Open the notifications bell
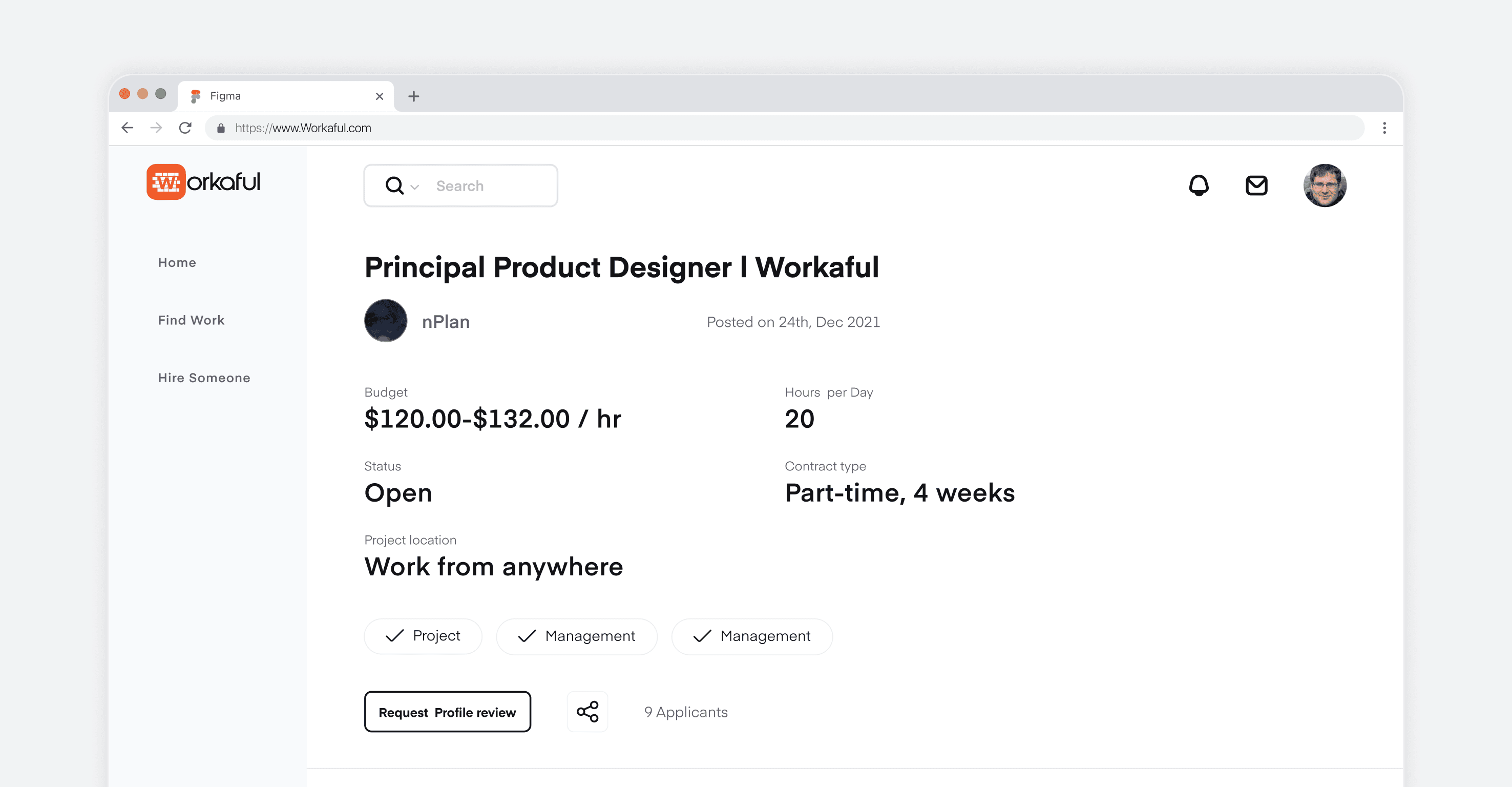The image size is (1512, 787). click(1199, 185)
